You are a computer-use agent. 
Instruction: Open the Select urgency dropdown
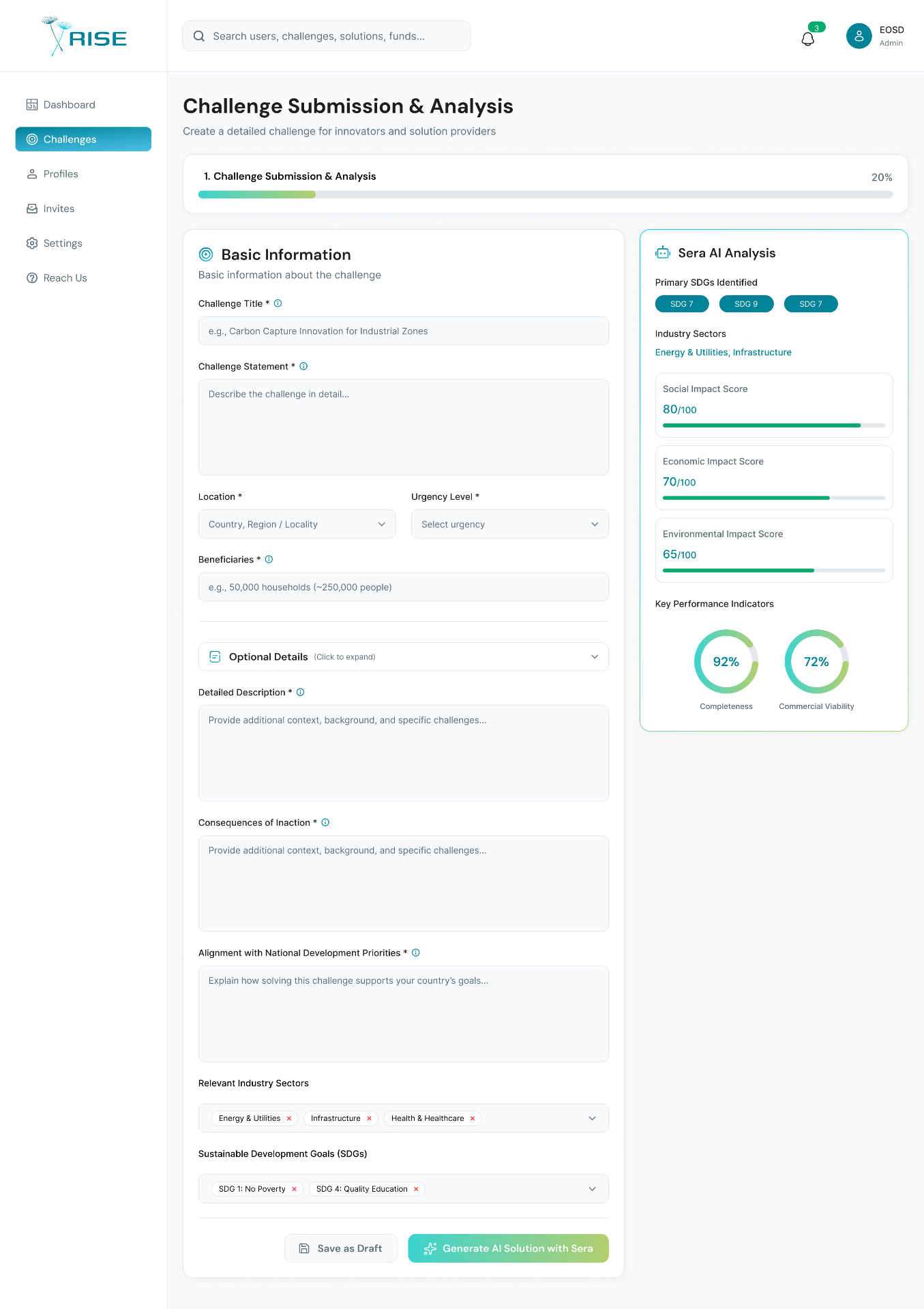[509, 524]
